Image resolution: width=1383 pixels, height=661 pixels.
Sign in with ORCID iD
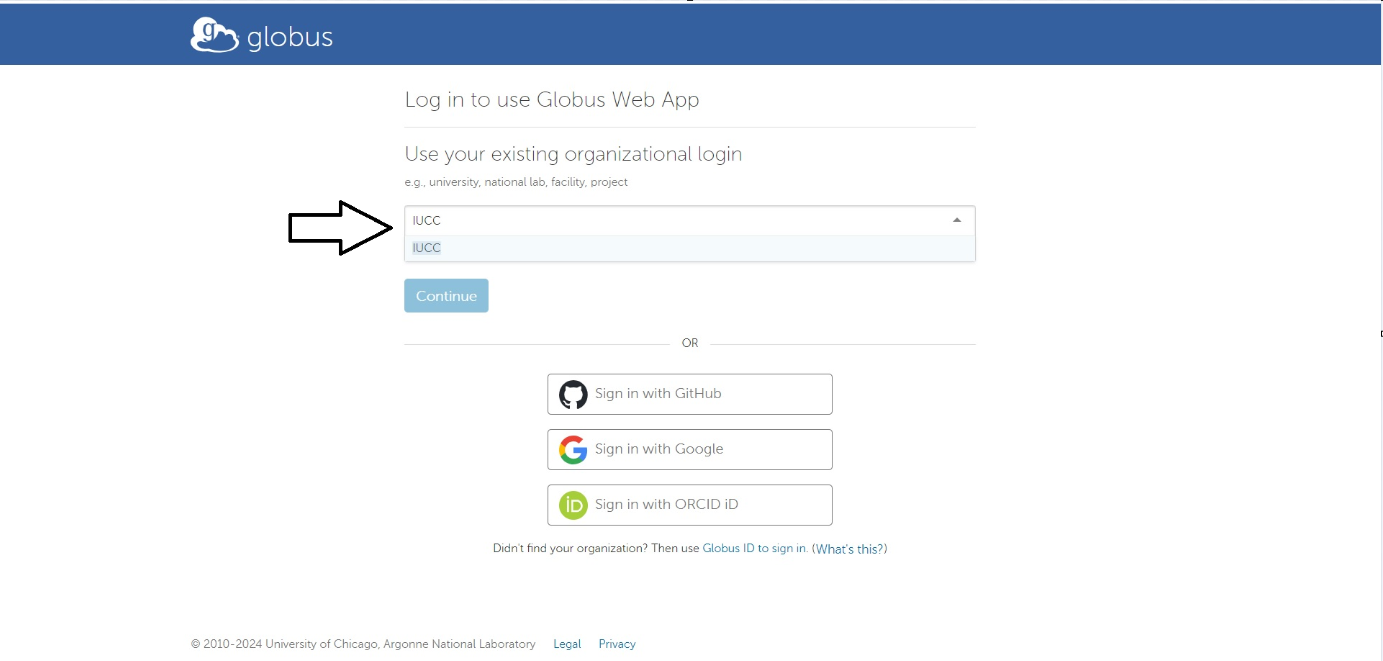(x=690, y=505)
